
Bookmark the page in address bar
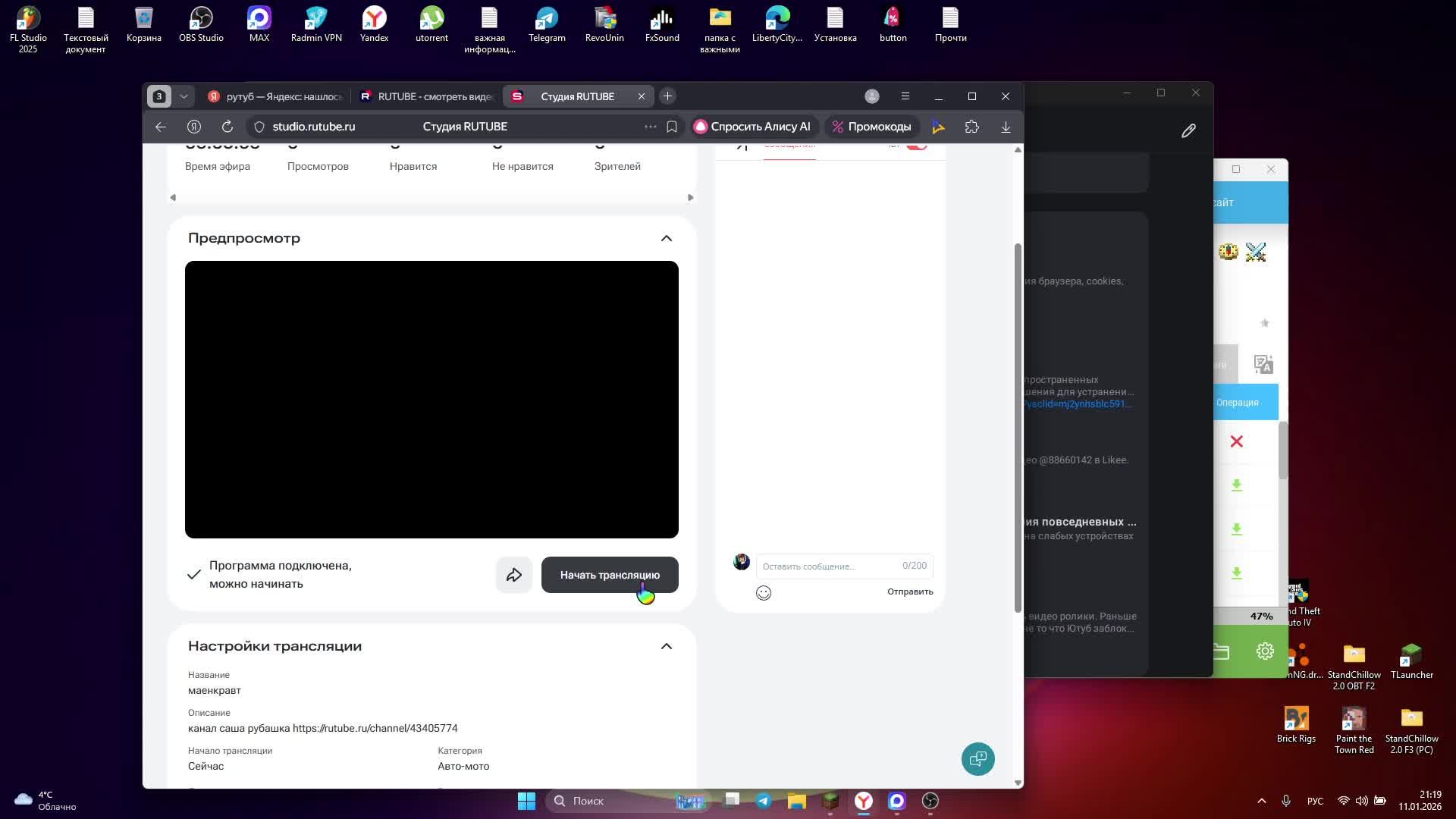pyautogui.click(x=672, y=127)
